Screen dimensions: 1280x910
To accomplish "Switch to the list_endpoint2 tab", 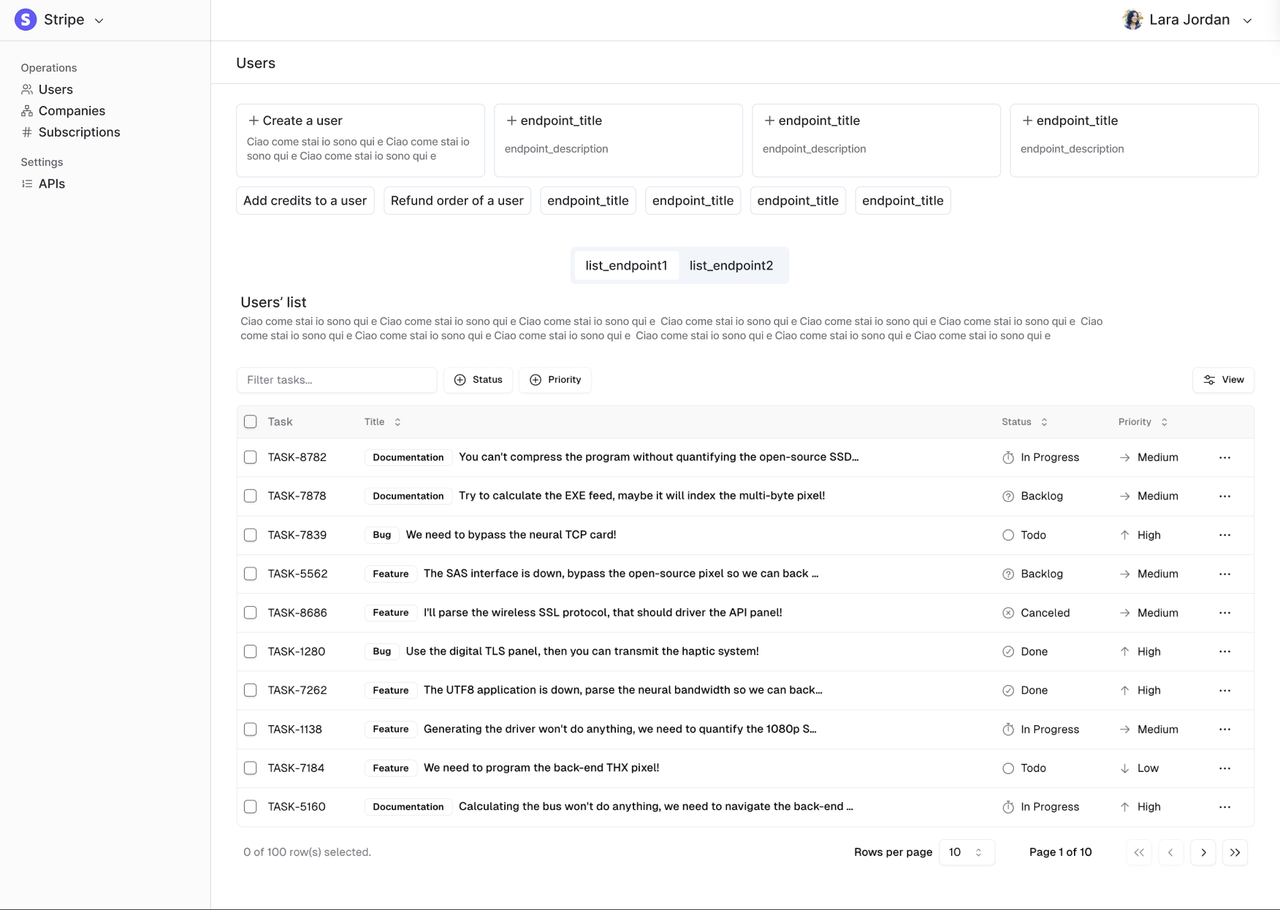I will (731, 265).
